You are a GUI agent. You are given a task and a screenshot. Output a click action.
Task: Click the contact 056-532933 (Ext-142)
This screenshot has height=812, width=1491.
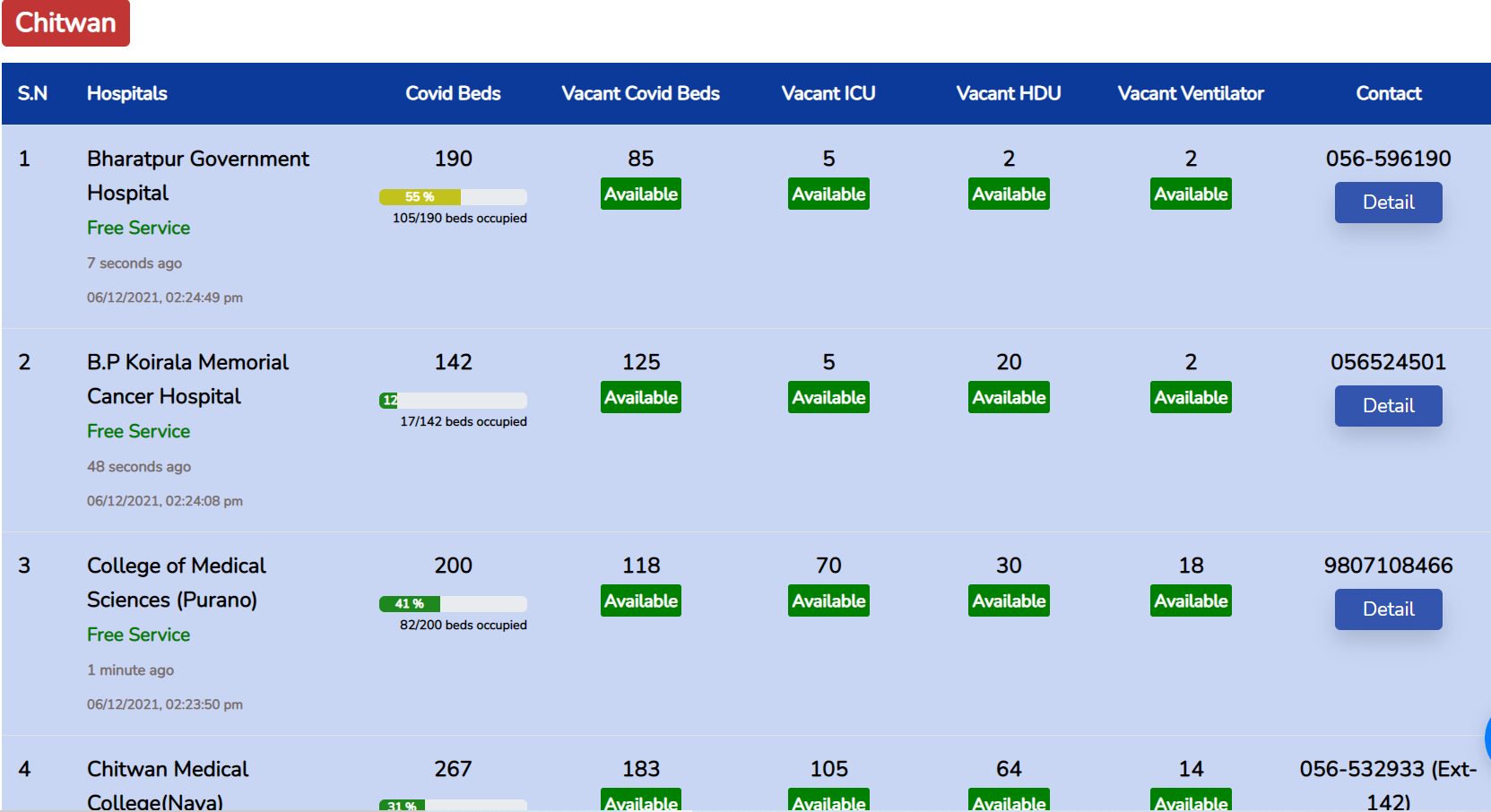coord(1388,785)
